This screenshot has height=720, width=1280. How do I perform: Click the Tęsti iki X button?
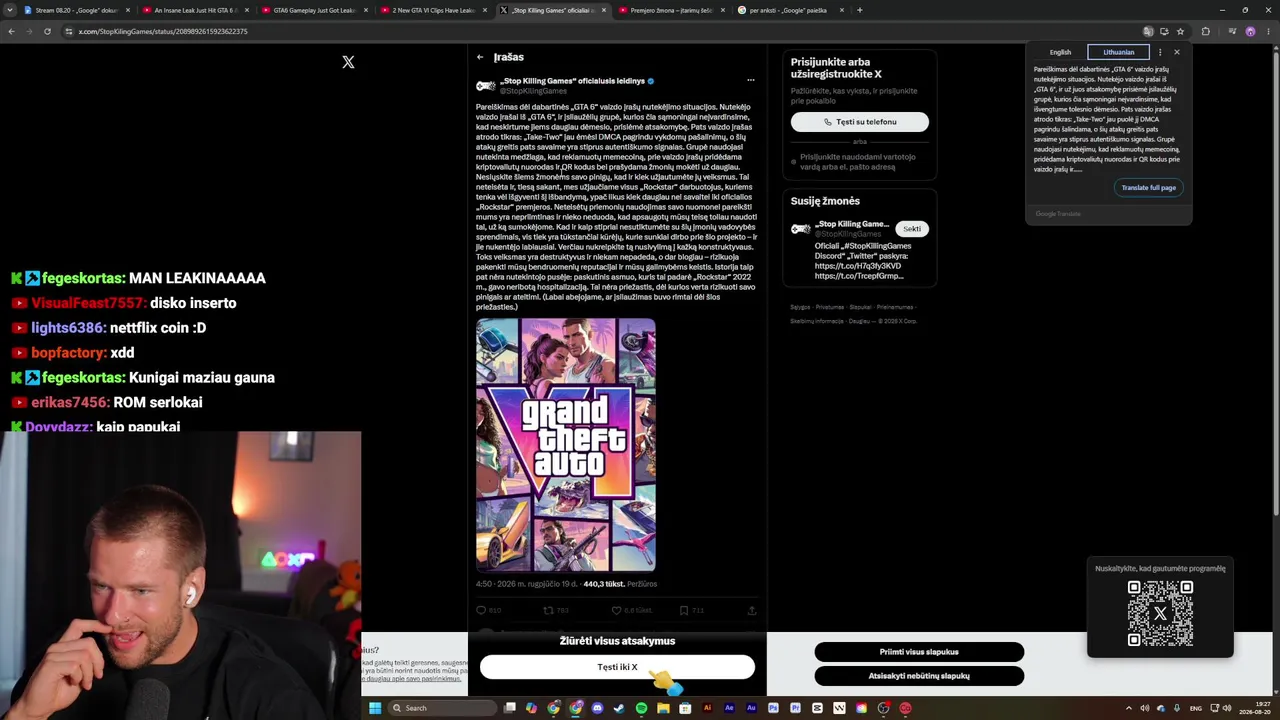point(617,667)
